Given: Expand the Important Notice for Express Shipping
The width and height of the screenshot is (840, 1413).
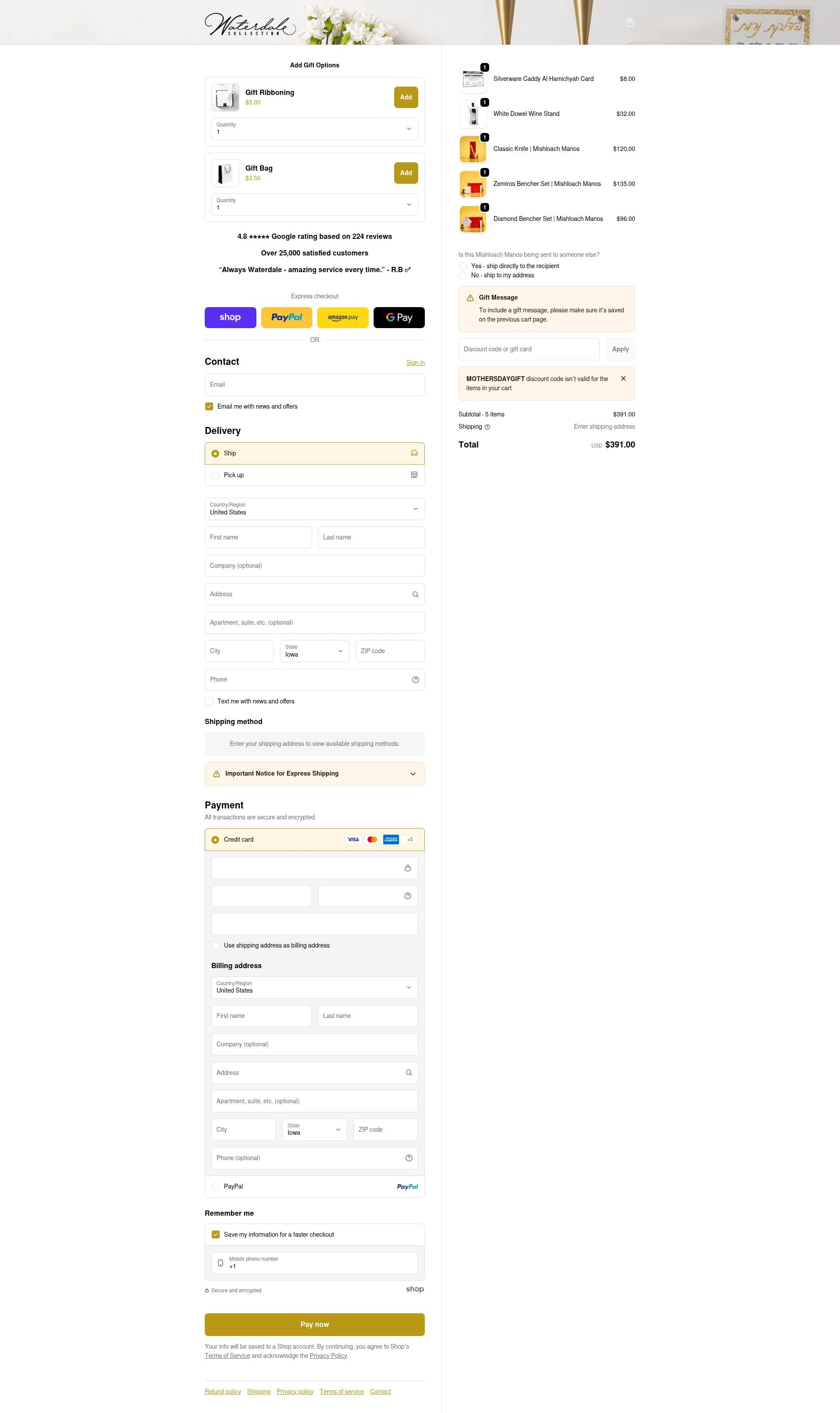Looking at the screenshot, I should point(413,773).
